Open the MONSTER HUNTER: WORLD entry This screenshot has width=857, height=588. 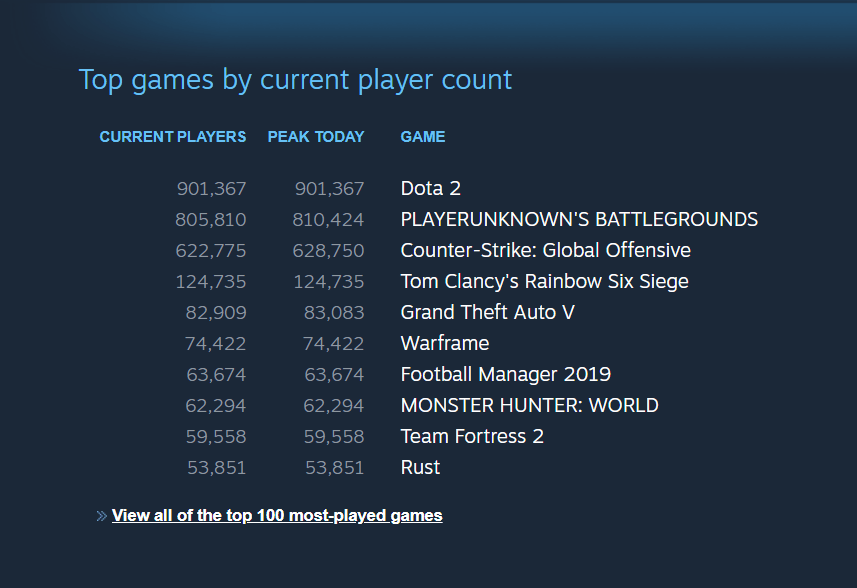tap(529, 405)
